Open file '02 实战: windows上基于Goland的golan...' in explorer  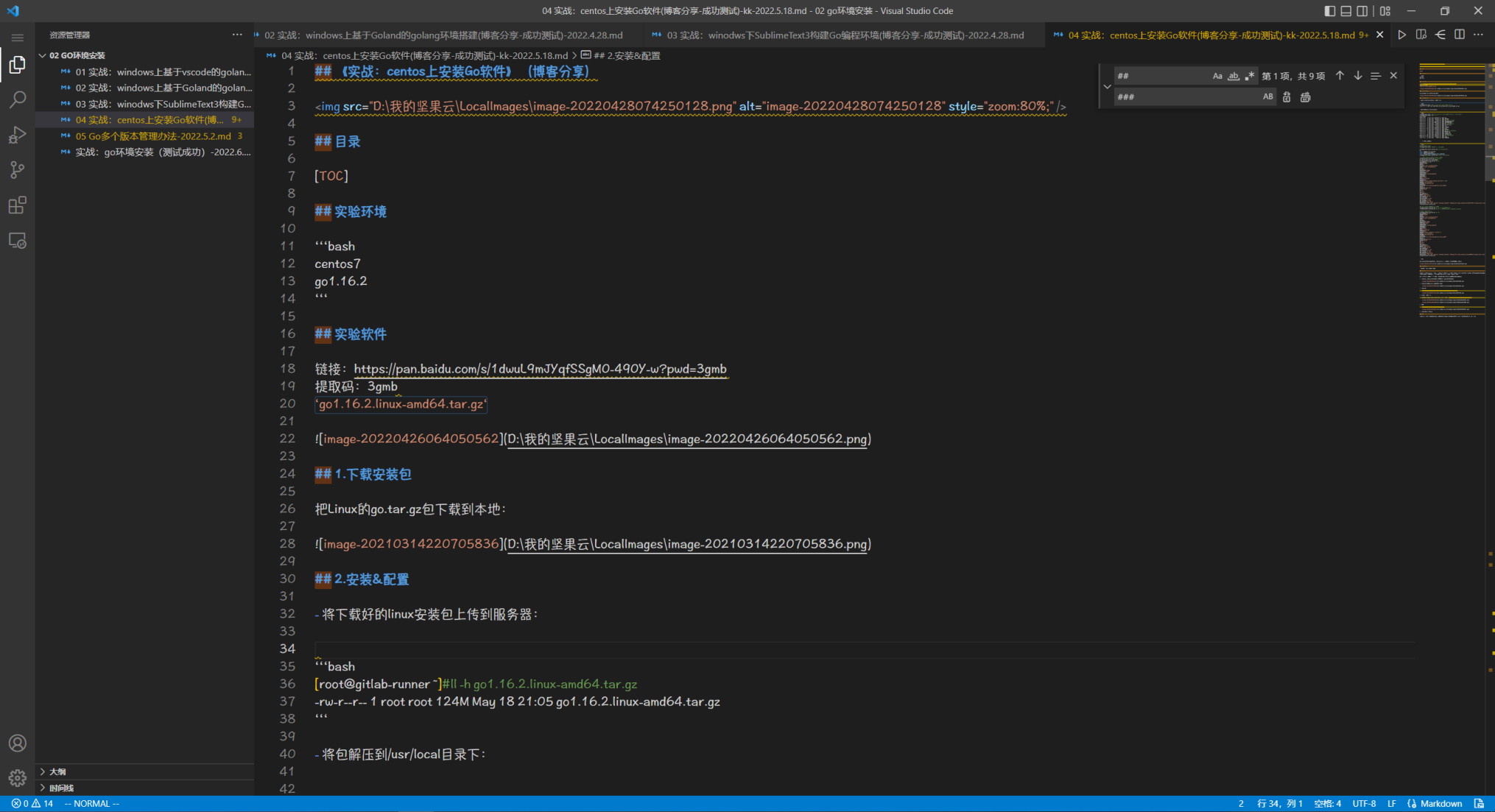tap(144, 88)
